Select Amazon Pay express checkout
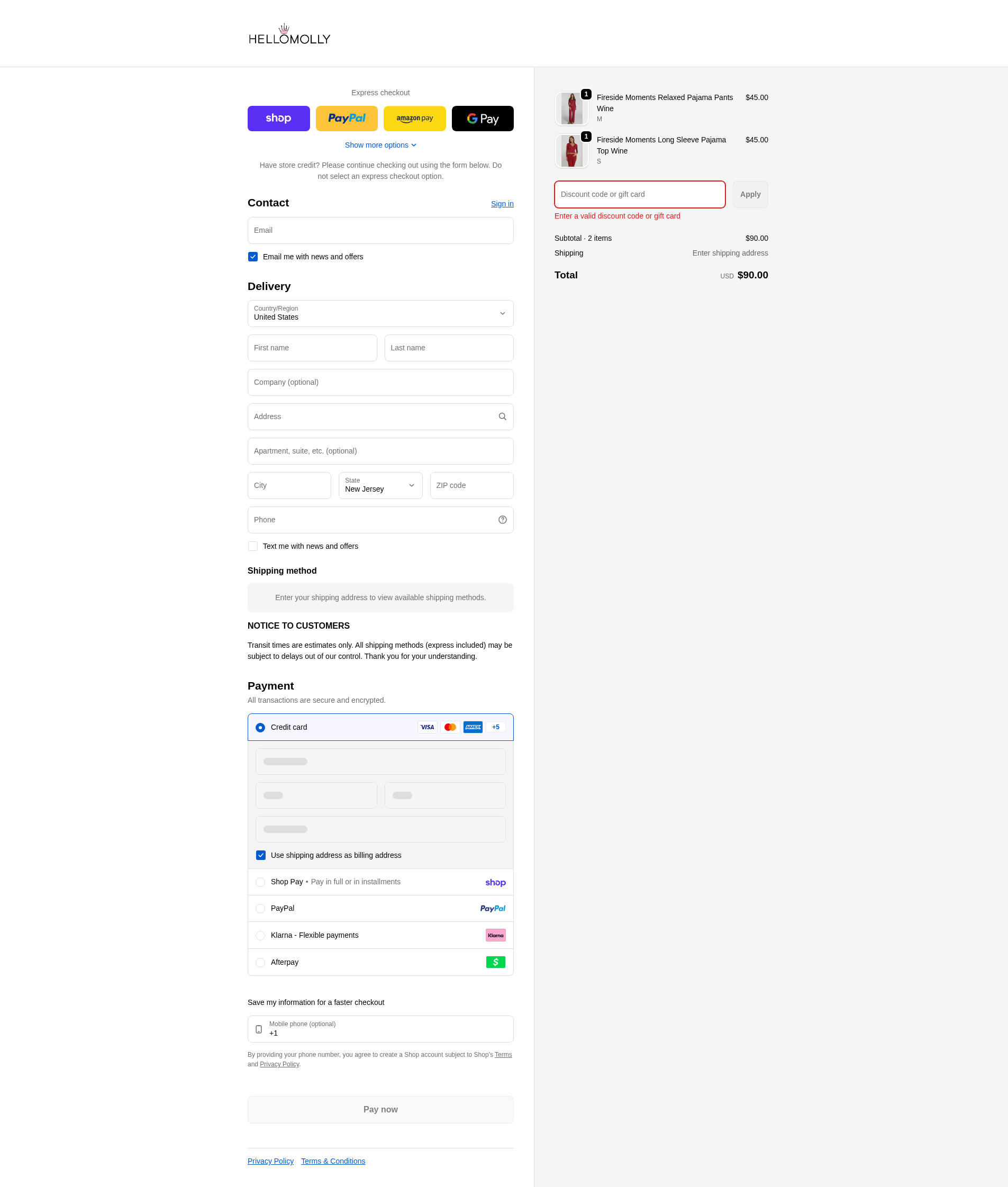 (x=414, y=119)
